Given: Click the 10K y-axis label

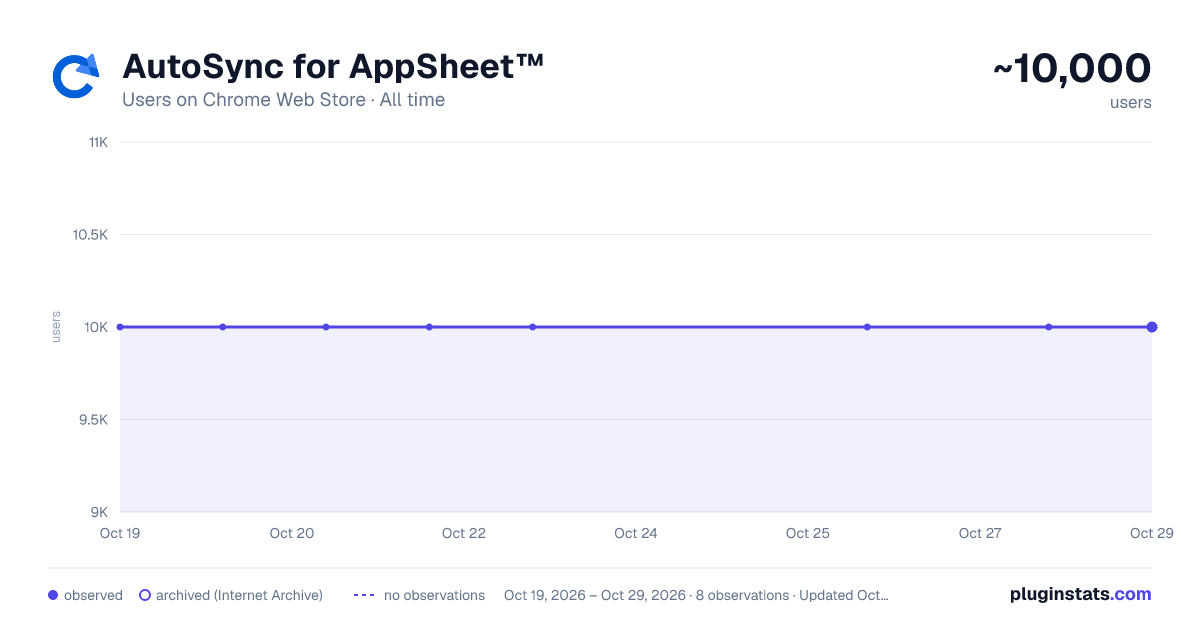Looking at the screenshot, I should tap(97, 327).
